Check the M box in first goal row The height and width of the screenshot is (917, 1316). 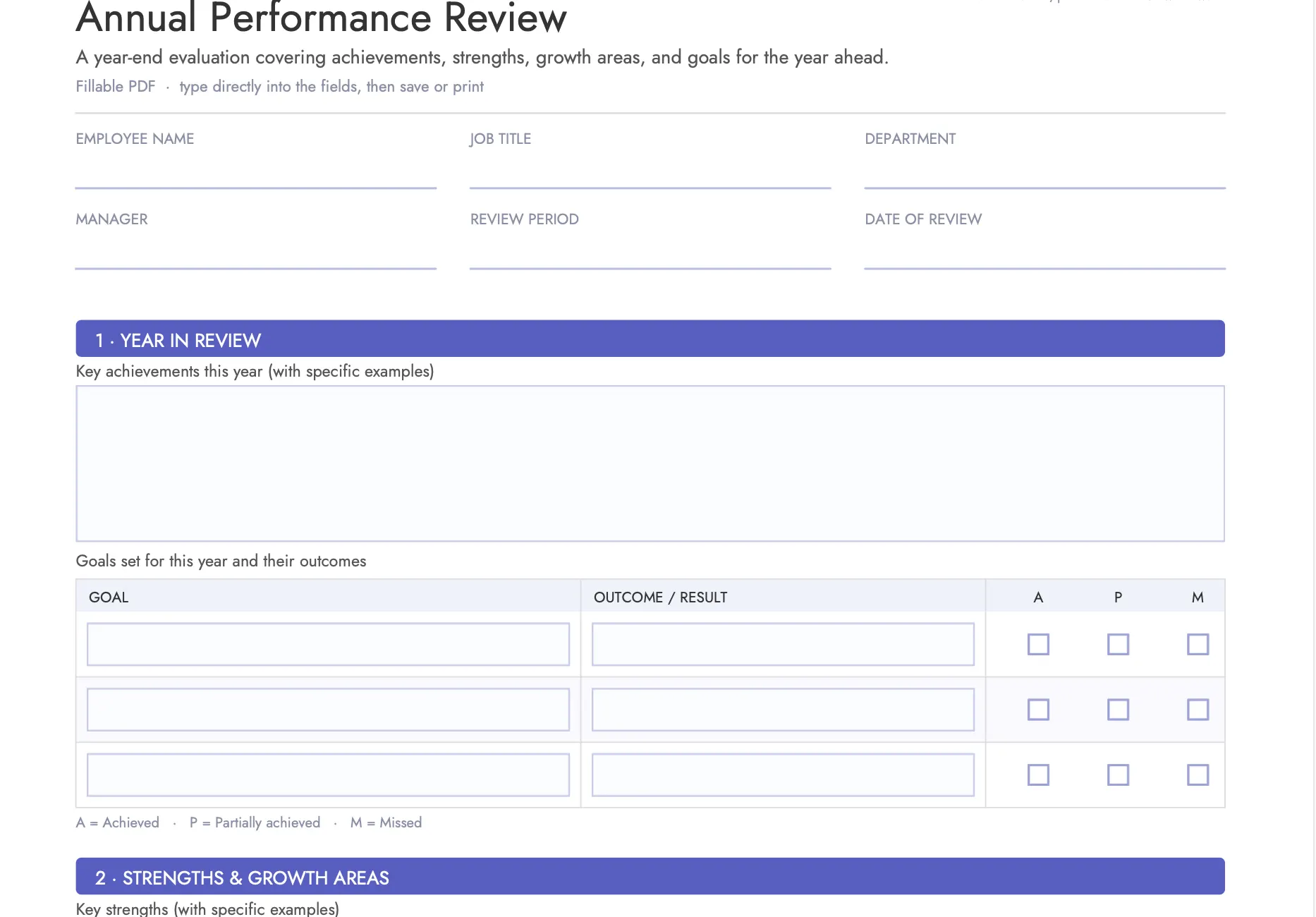[1198, 644]
